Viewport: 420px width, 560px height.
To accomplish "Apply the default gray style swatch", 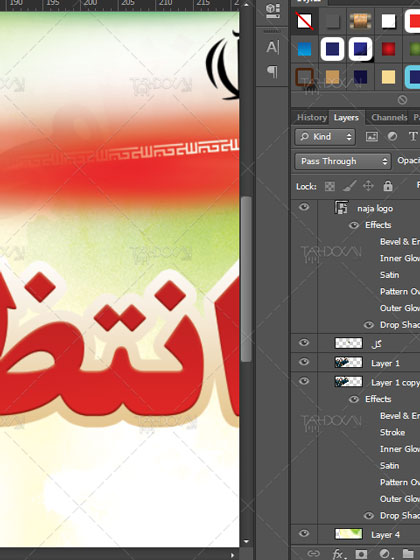I will click(332, 21).
